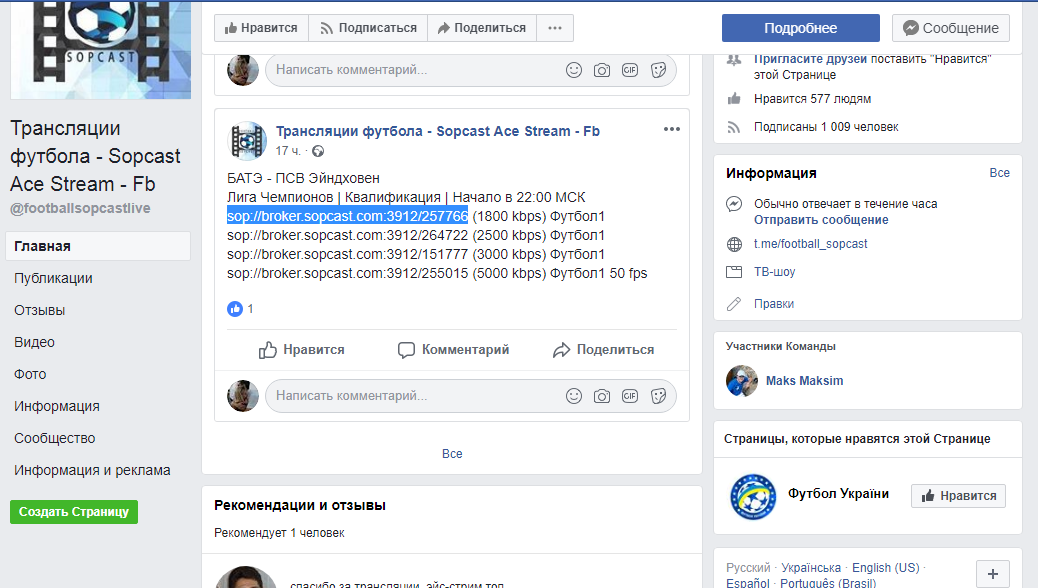Viewport: 1038px width, 588px height.
Task: Click the Пригласите друзей link
Action: pyautogui.click(x=810, y=59)
